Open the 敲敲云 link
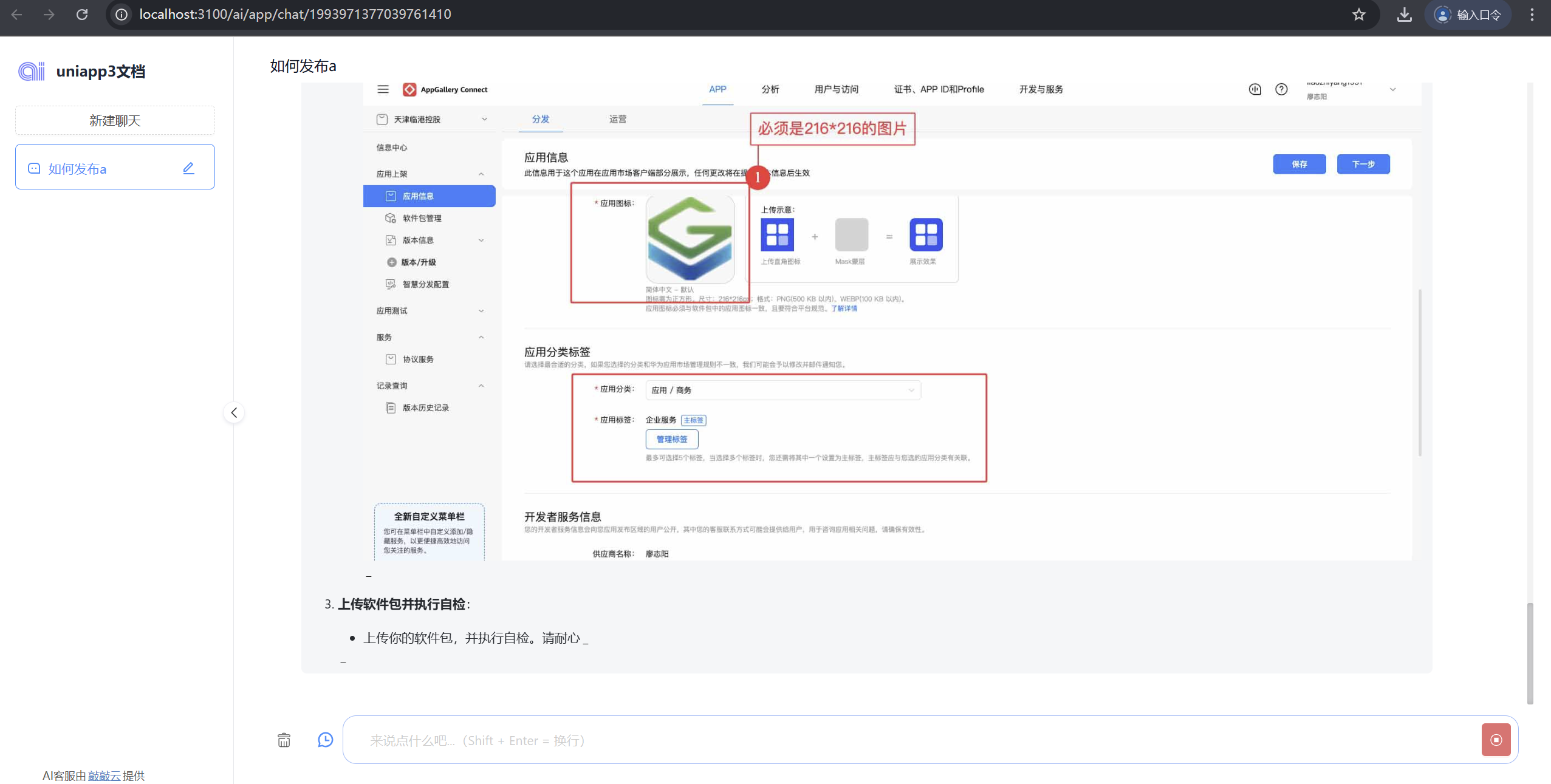1551x784 pixels. [x=104, y=775]
